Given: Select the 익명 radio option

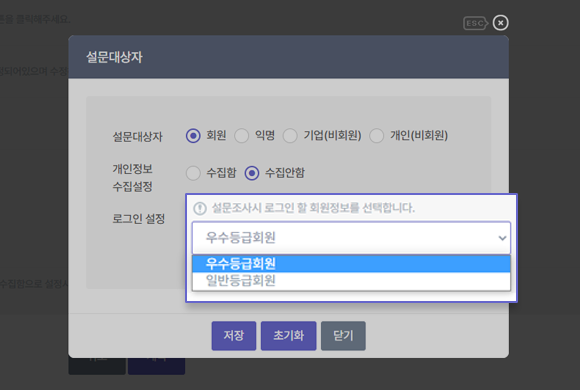Looking at the screenshot, I should [x=242, y=136].
